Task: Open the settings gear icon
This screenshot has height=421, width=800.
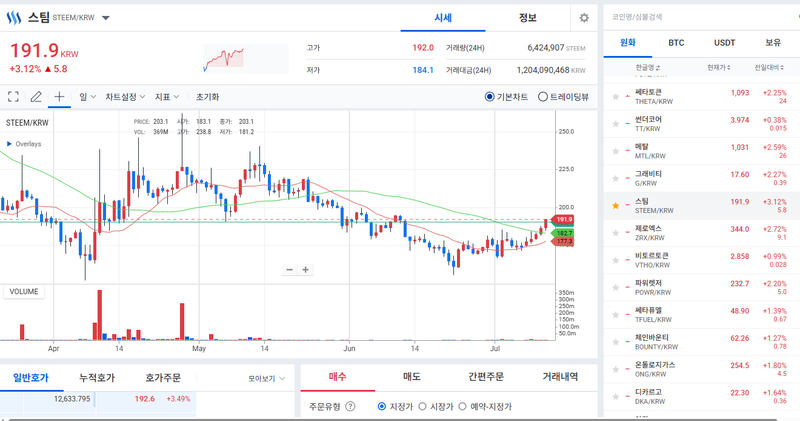Action: point(584,18)
